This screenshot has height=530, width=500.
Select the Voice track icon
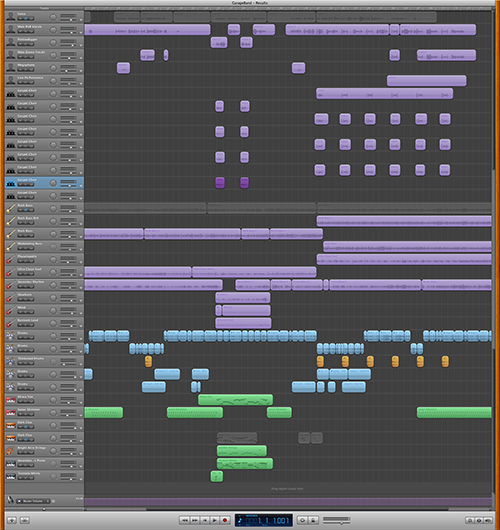pyautogui.click(x=11, y=17)
